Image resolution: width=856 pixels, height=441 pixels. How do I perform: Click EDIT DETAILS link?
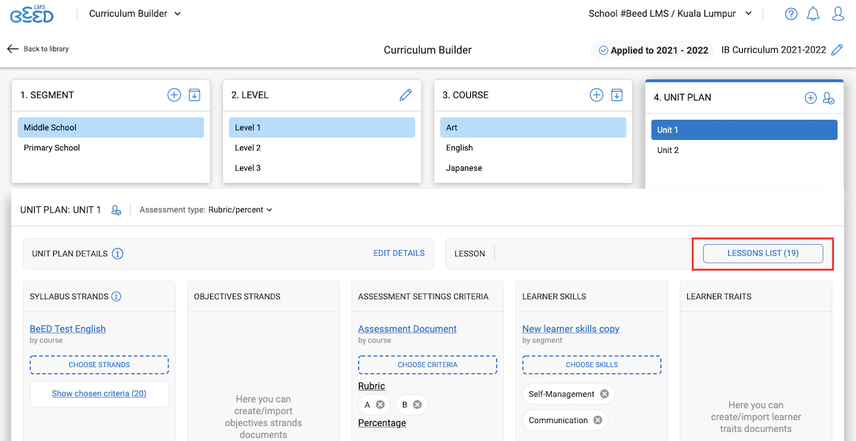tap(399, 253)
